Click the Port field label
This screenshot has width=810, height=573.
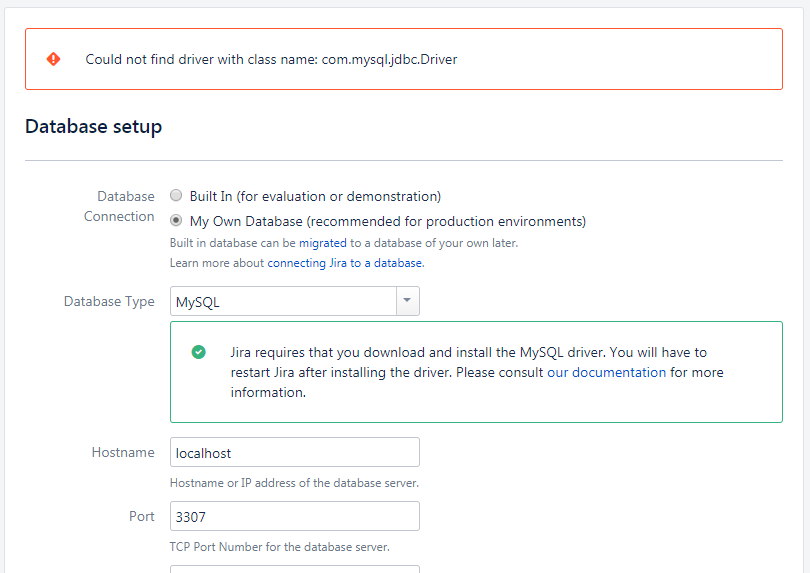tap(142, 516)
